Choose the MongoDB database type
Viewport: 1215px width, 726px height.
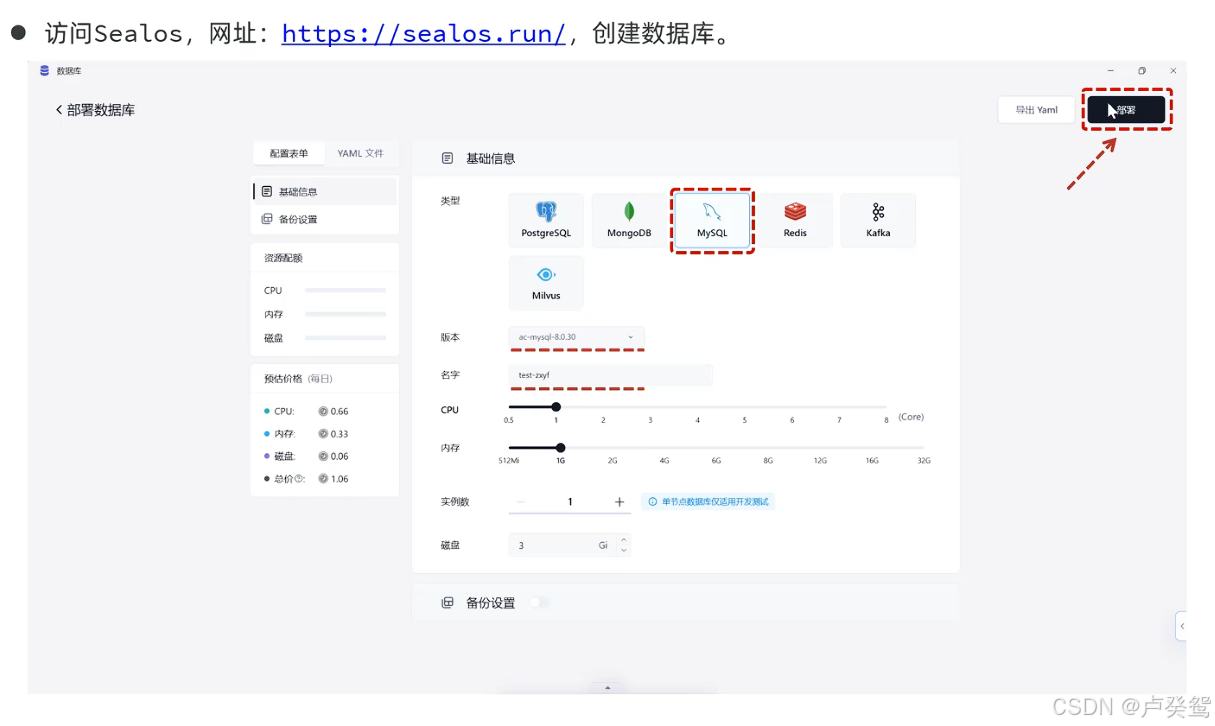pyautogui.click(x=629, y=220)
